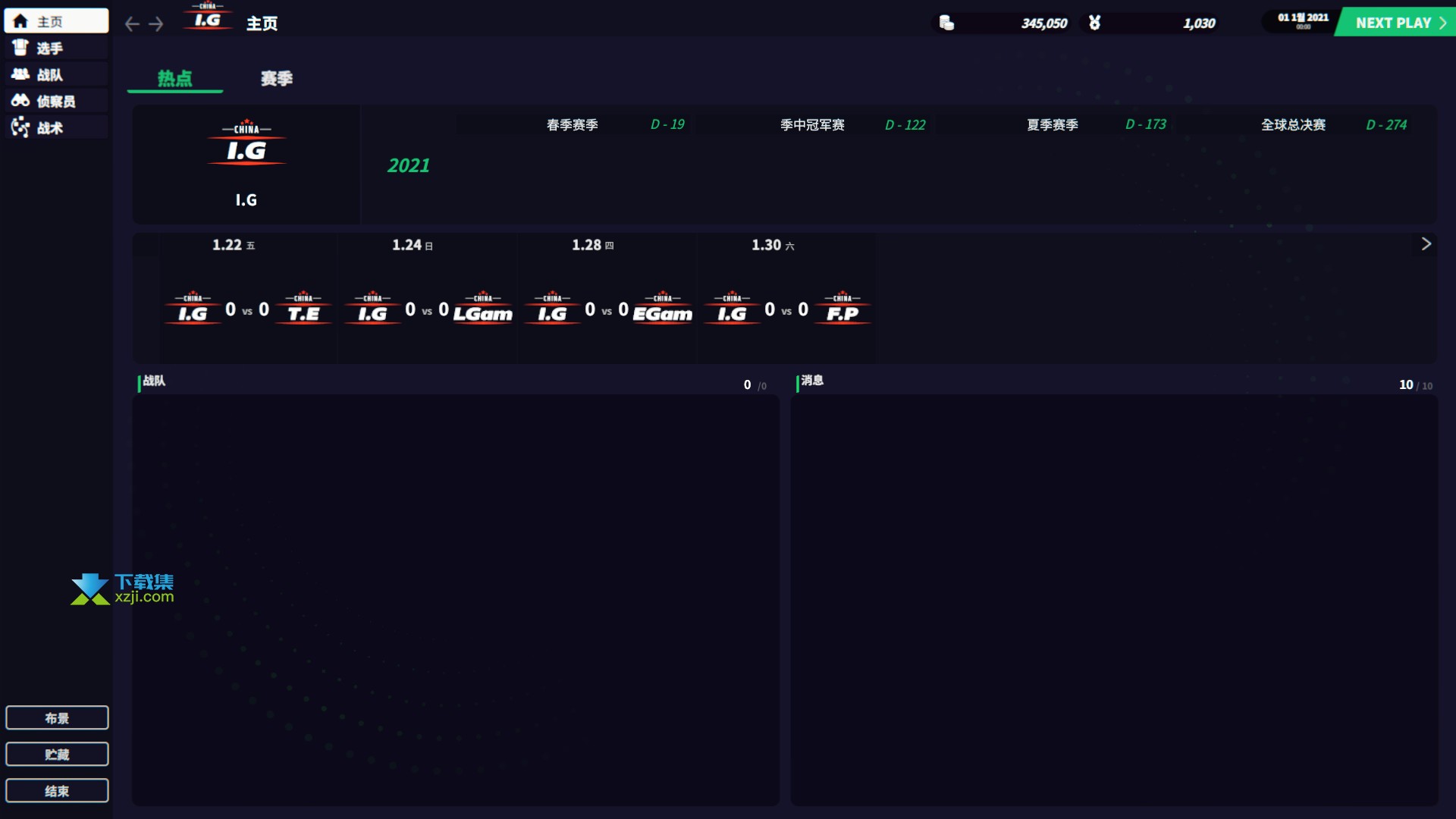The height and width of the screenshot is (819, 1456).
Task: Click the 战队 panel header
Action: point(154,381)
